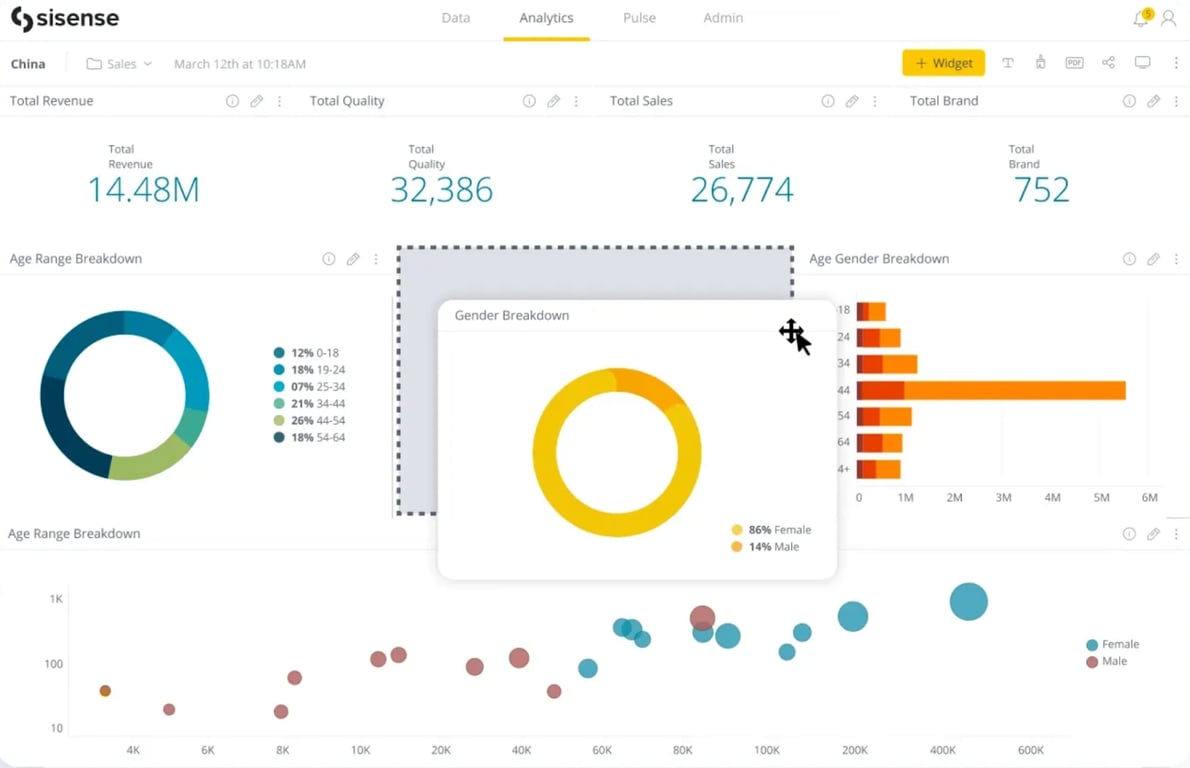Open the user profile icon
This screenshot has height=768, width=1190.
click(x=1169, y=18)
